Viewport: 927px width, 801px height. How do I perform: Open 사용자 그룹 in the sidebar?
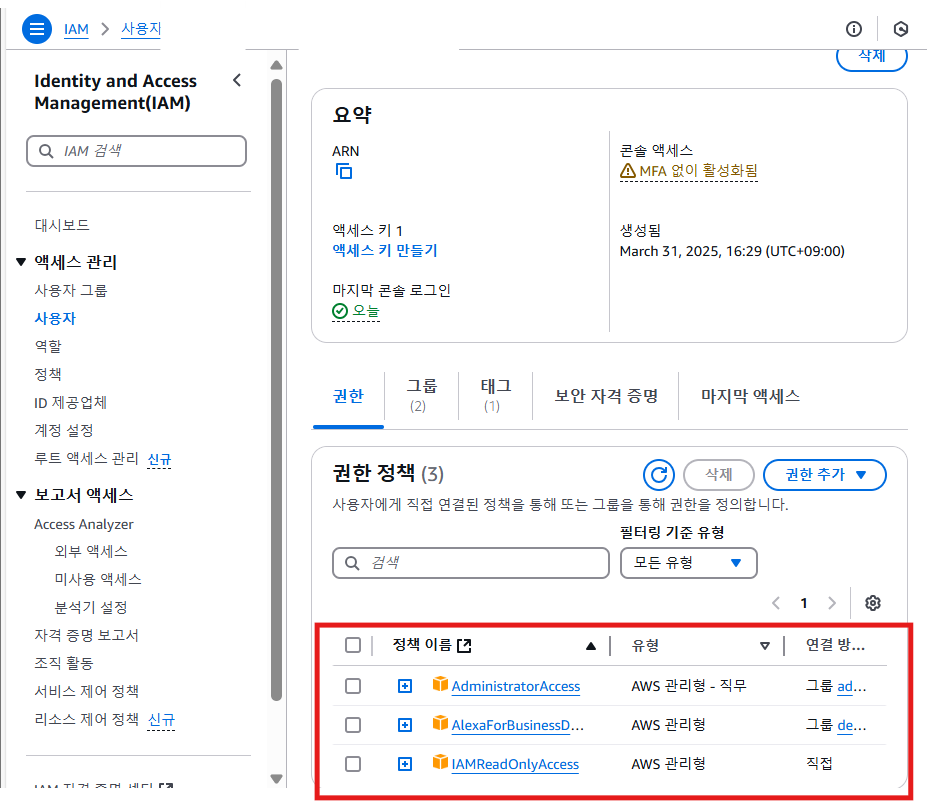pos(71,290)
